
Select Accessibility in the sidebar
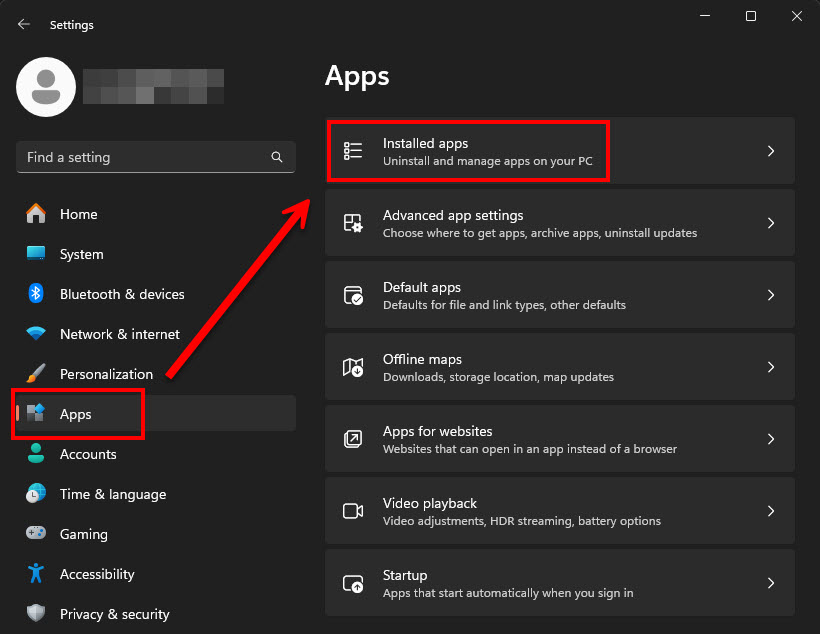pos(156,574)
